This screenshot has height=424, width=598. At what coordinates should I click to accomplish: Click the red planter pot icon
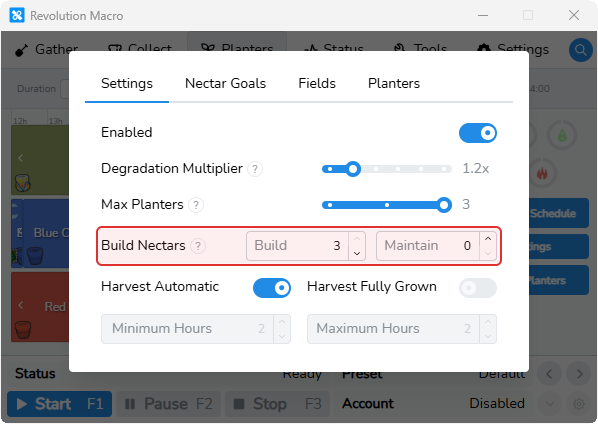(x=23, y=329)
